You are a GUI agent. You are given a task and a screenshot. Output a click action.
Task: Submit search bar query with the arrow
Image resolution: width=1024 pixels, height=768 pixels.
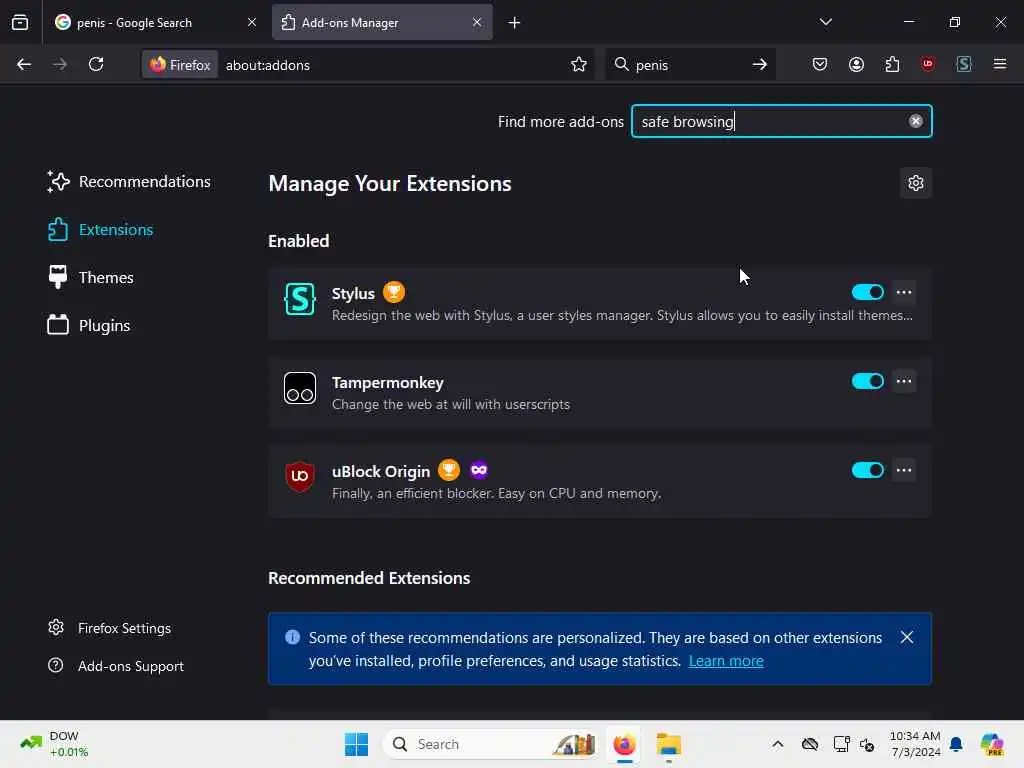click(759, 64)
